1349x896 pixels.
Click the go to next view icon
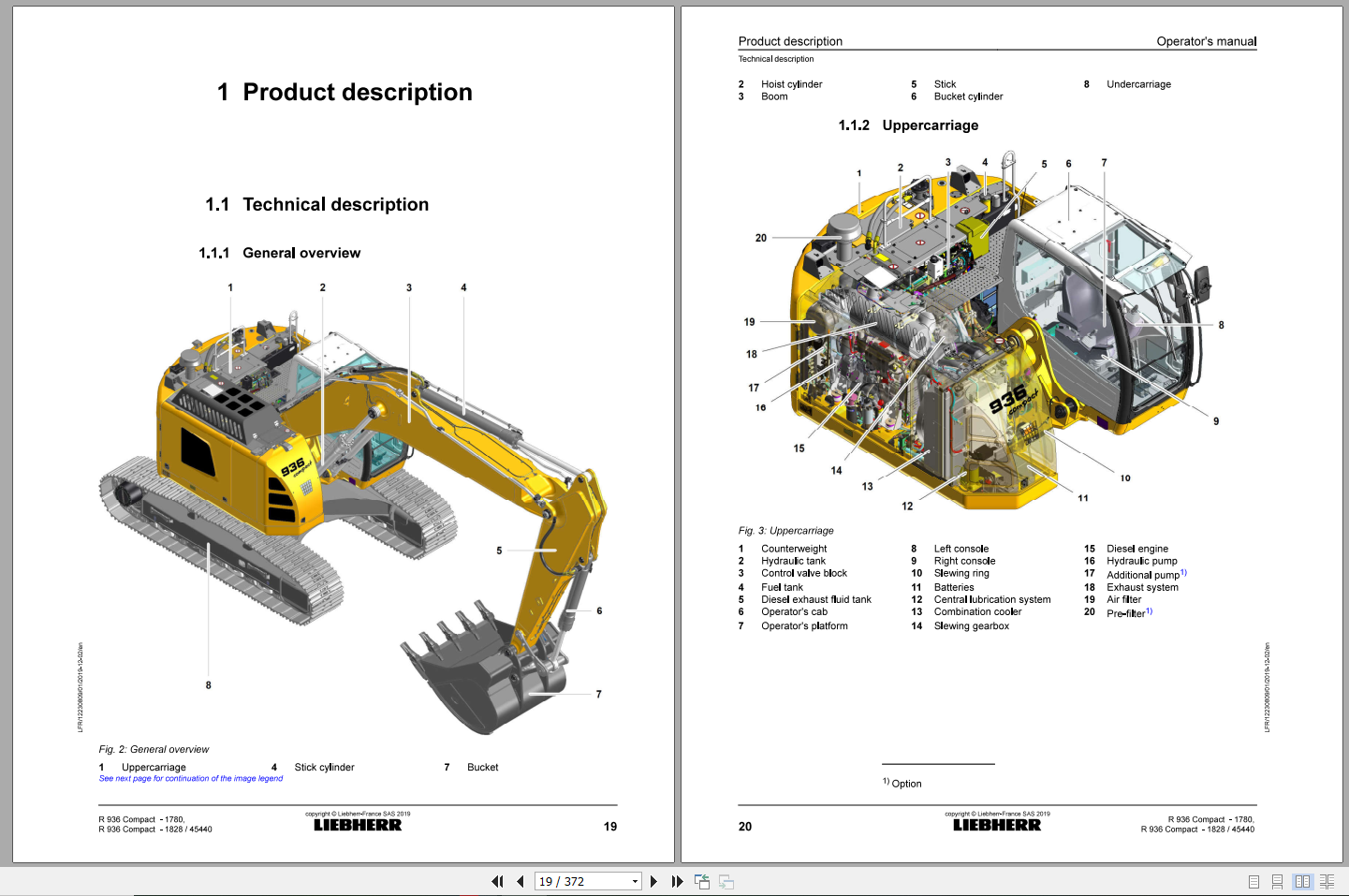[726, 881]
